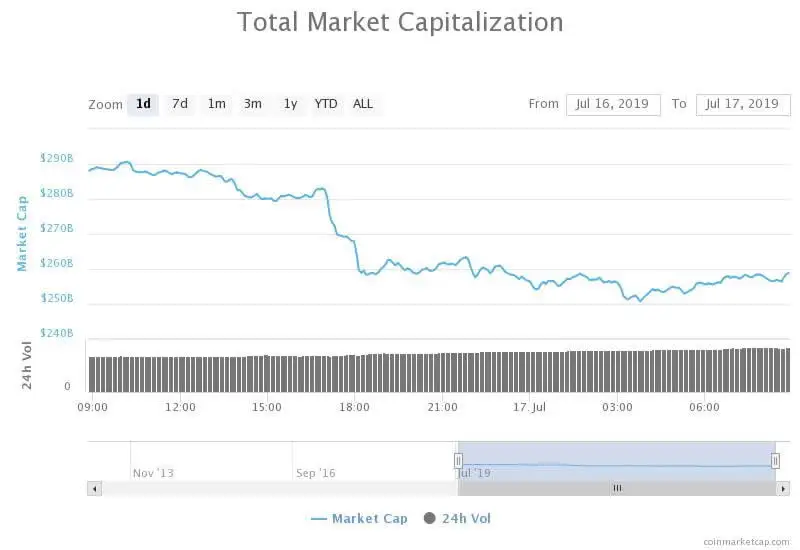Click the scrollbar left arrow
Screen dimensions: 800x550
[x=95, y=488]
